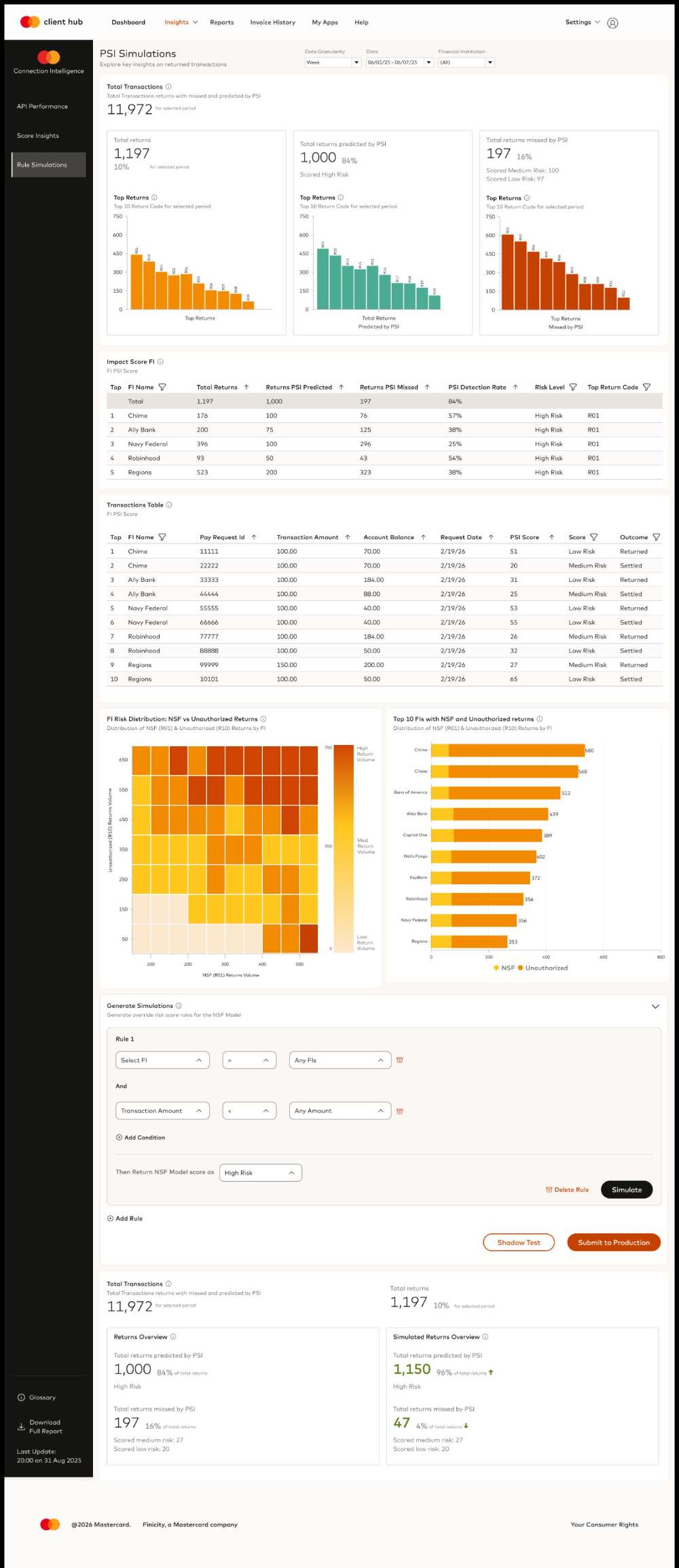
Task: Click Pay Request Id 55555 cell
Action: [x=209, y=608]
